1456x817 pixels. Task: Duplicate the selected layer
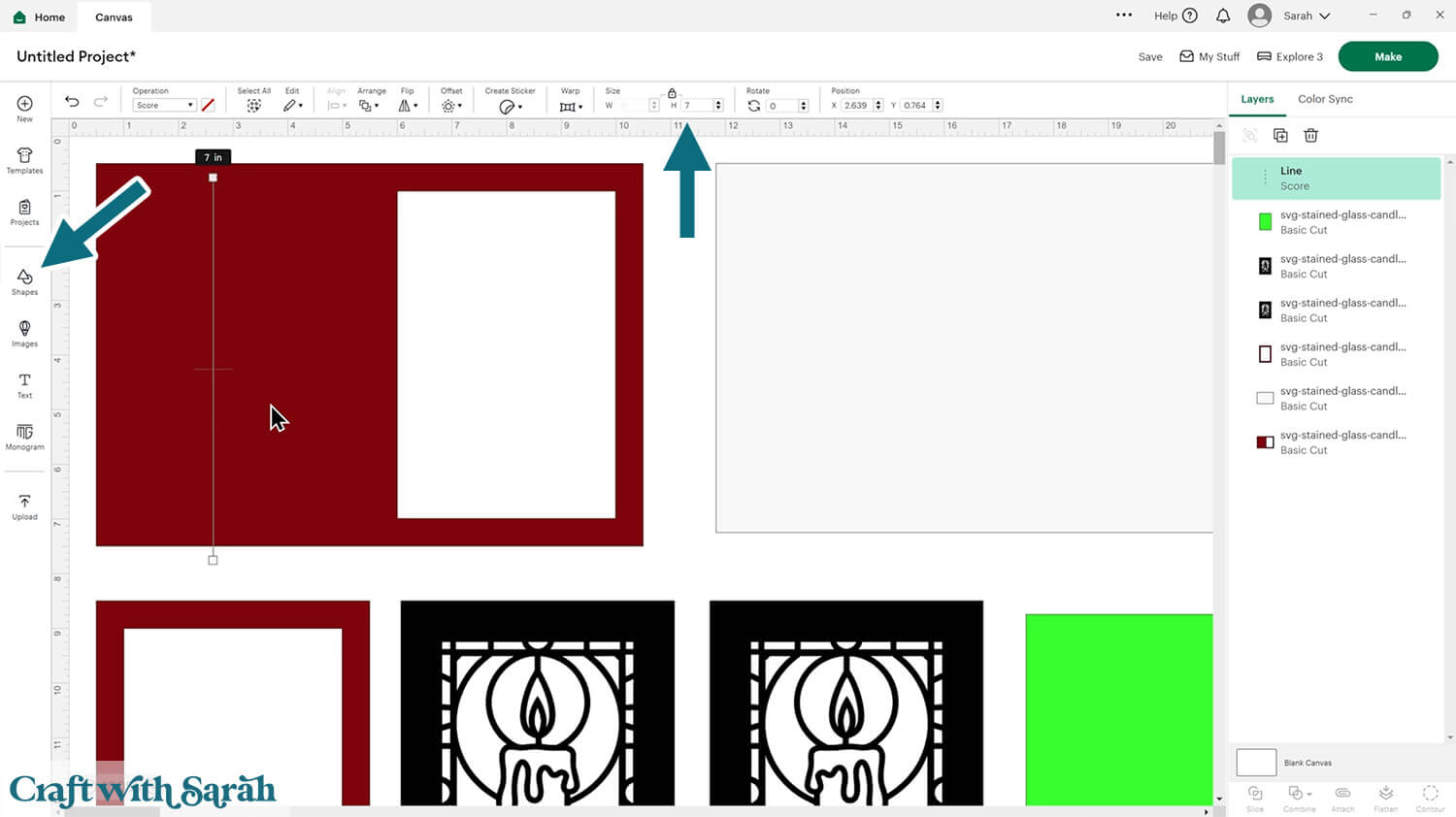1280,136
